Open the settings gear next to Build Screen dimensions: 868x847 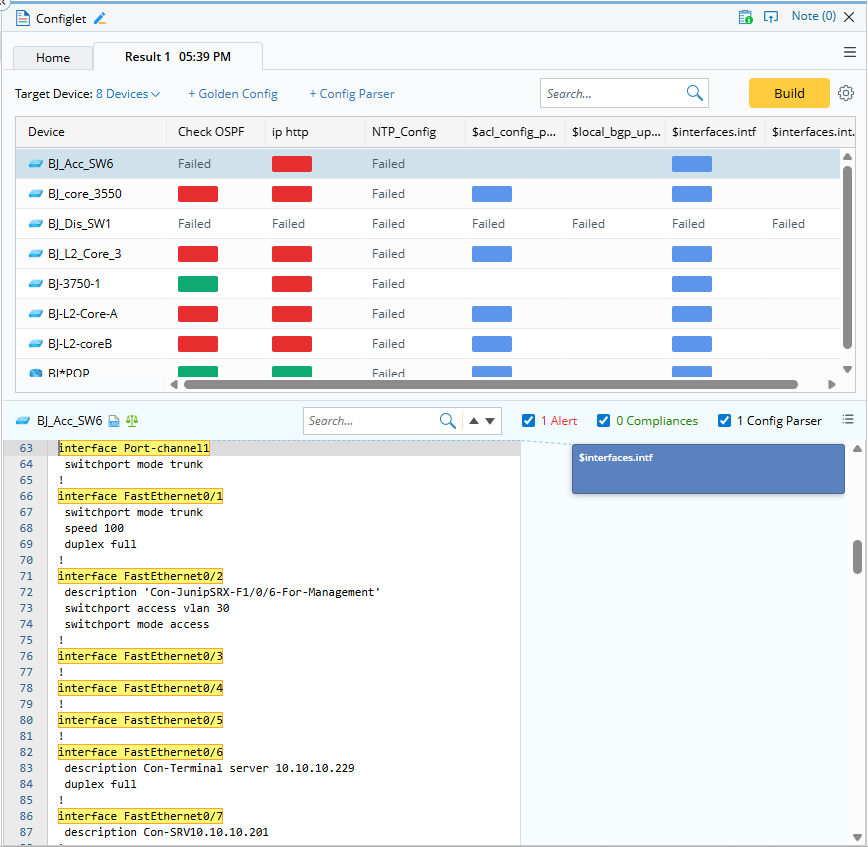[x=846, y=93]
